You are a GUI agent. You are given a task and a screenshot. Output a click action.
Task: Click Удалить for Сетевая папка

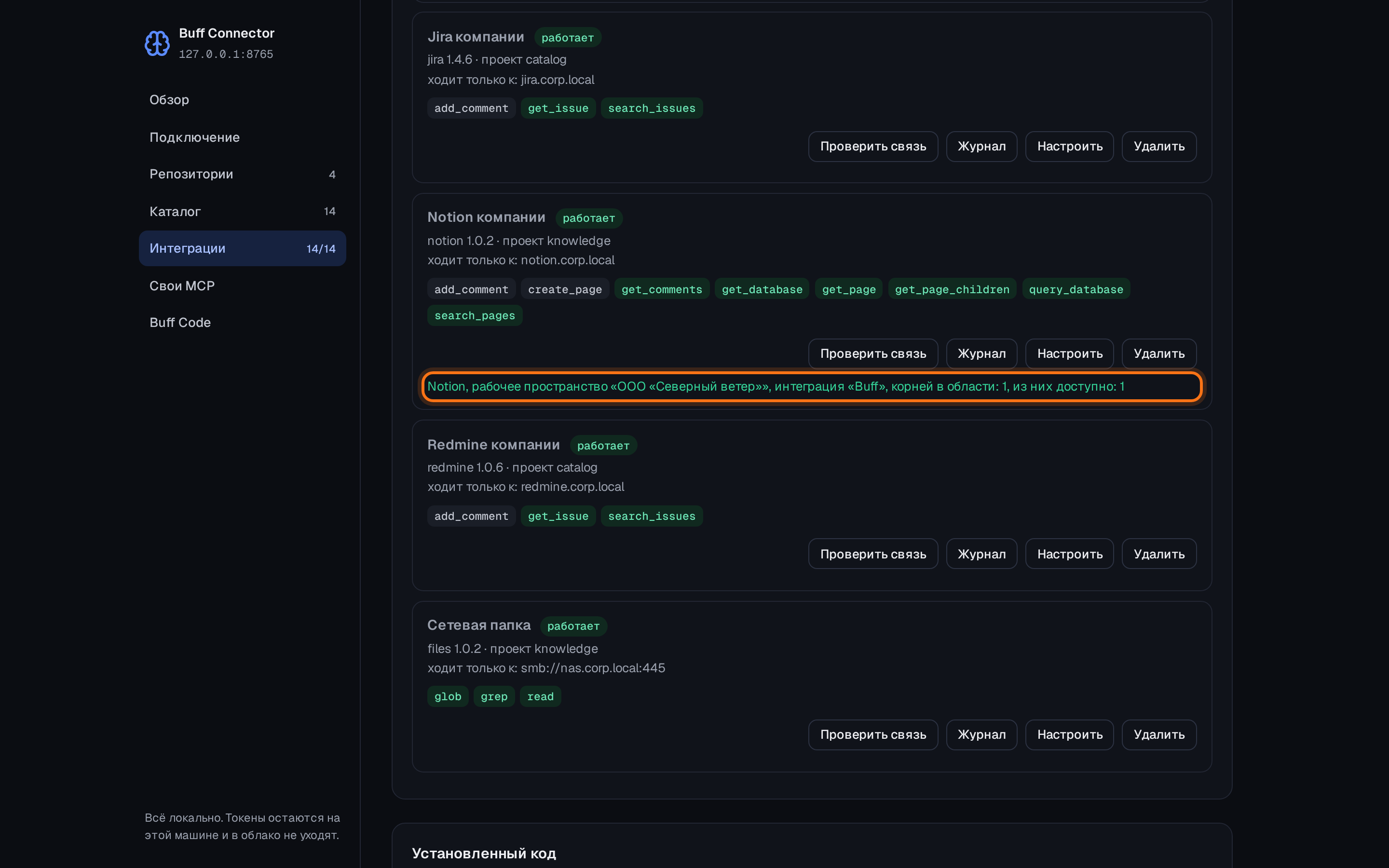[x=1159, y=735]
